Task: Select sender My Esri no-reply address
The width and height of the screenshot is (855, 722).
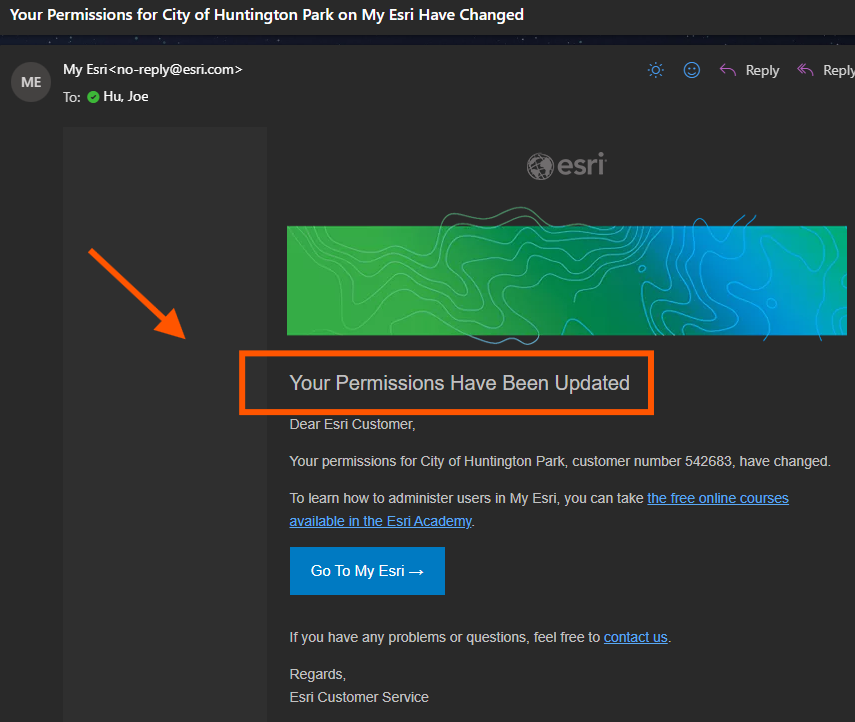Action: [153, 70]
